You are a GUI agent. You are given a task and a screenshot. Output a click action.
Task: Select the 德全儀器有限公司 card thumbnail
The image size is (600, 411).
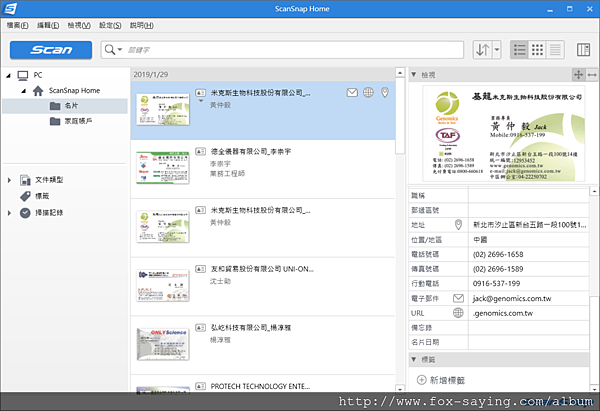point(163,168)
